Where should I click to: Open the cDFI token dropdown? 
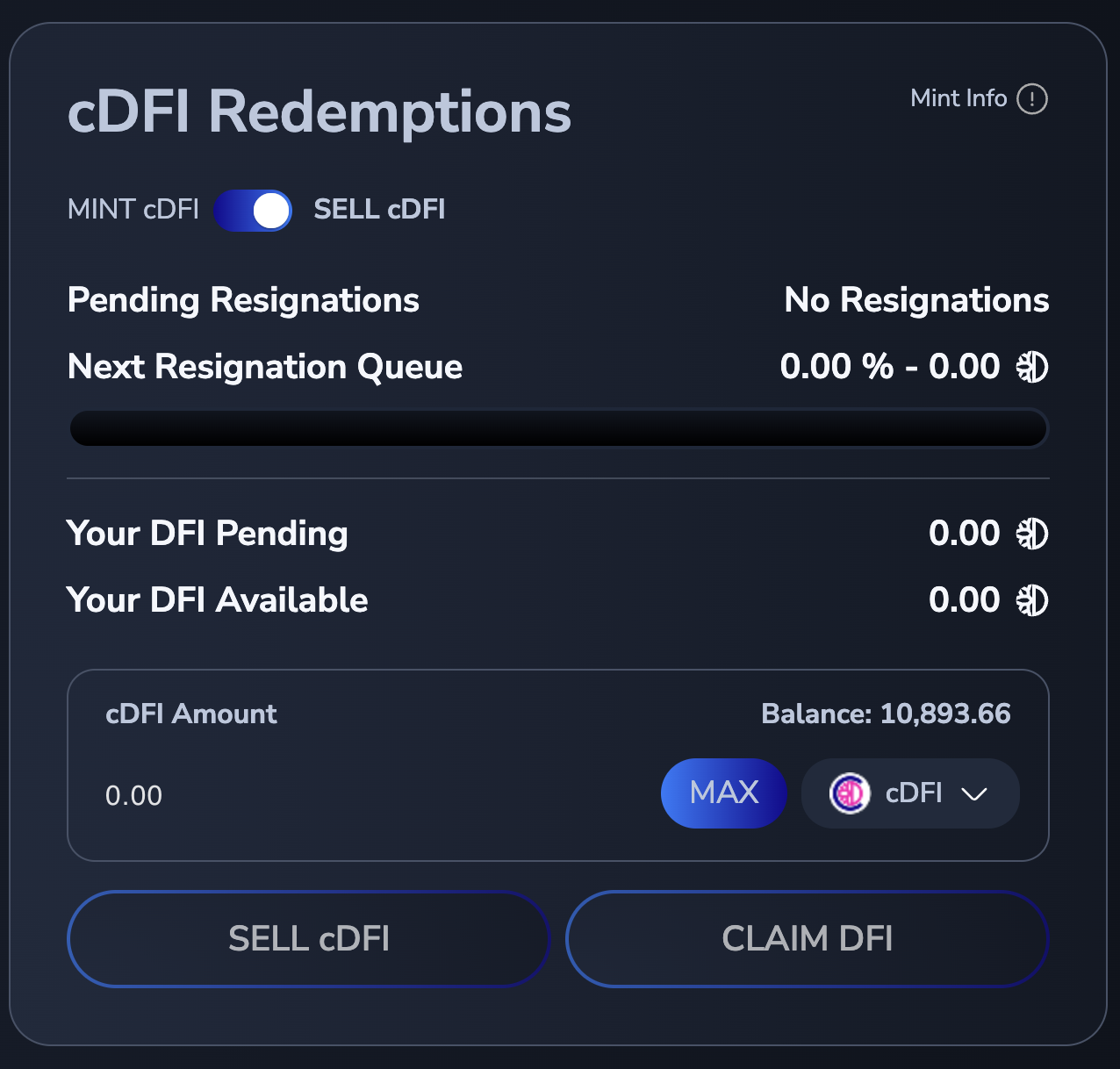[910, 793]
